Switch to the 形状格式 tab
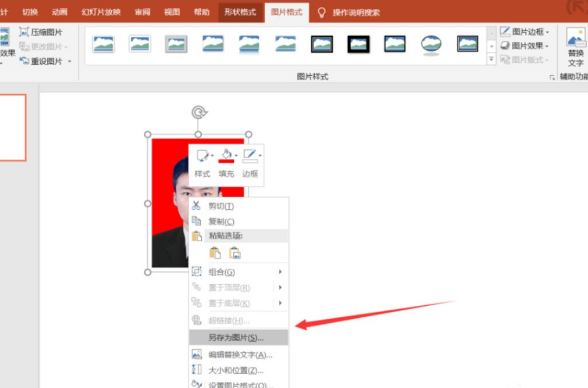 tap(240, 12)
